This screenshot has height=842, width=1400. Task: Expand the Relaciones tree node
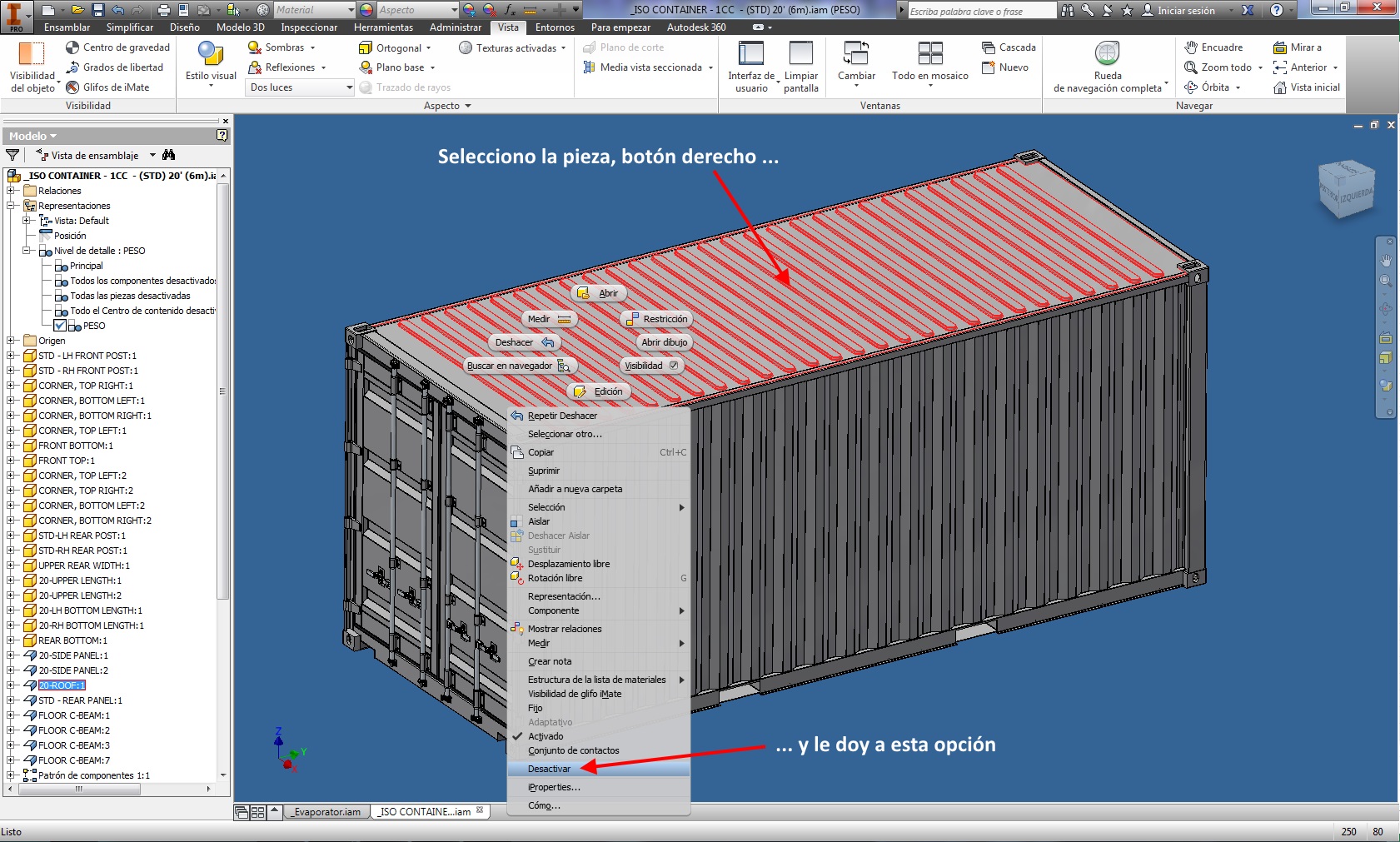tap(11, 191)
